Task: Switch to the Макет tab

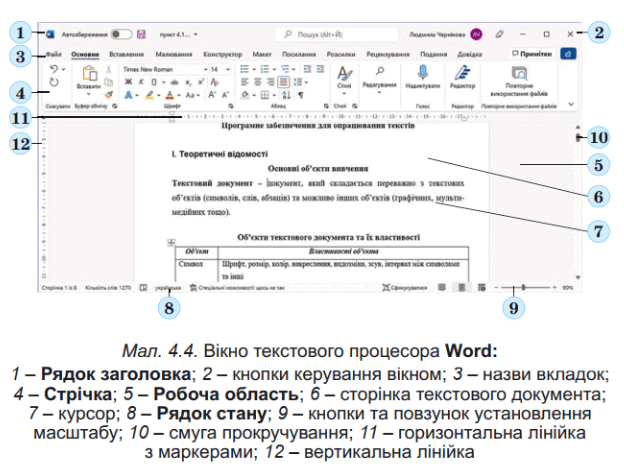Action: pyautogui.click(x=261, y=54)
